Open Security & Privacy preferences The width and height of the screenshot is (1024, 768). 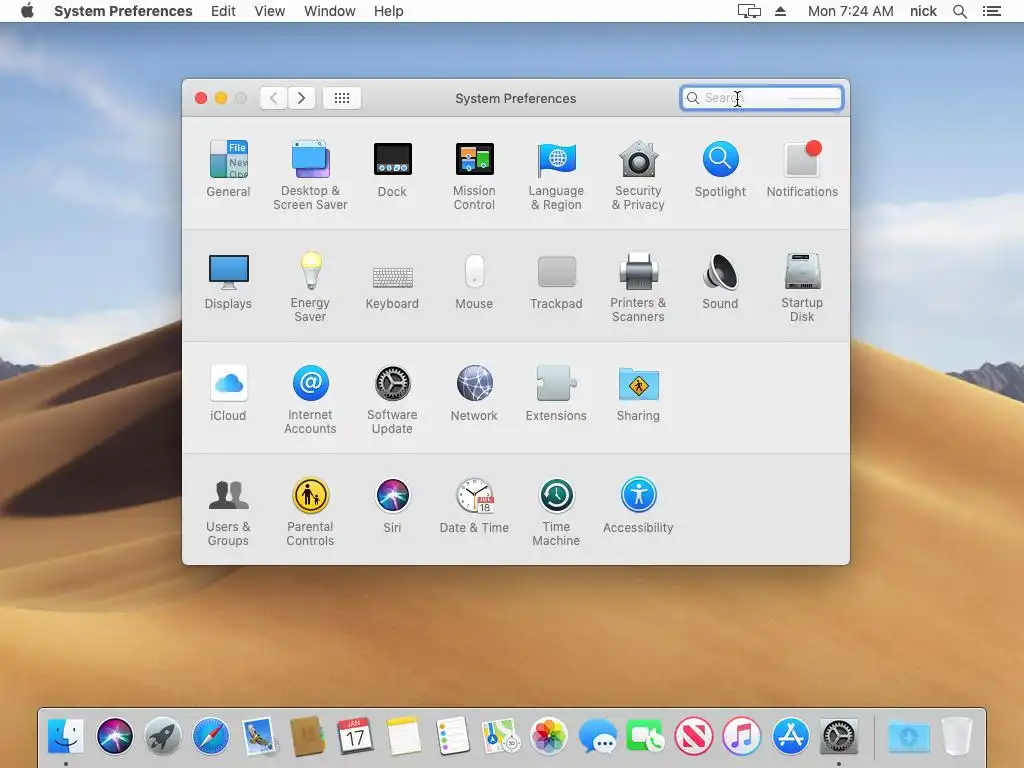point(638,175)
